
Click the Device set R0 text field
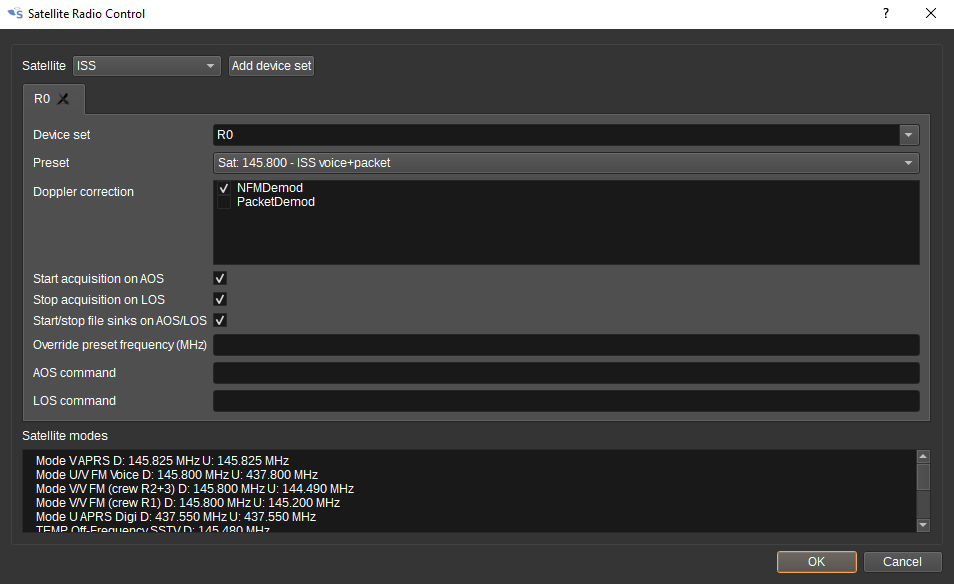(x=556, y=135)
